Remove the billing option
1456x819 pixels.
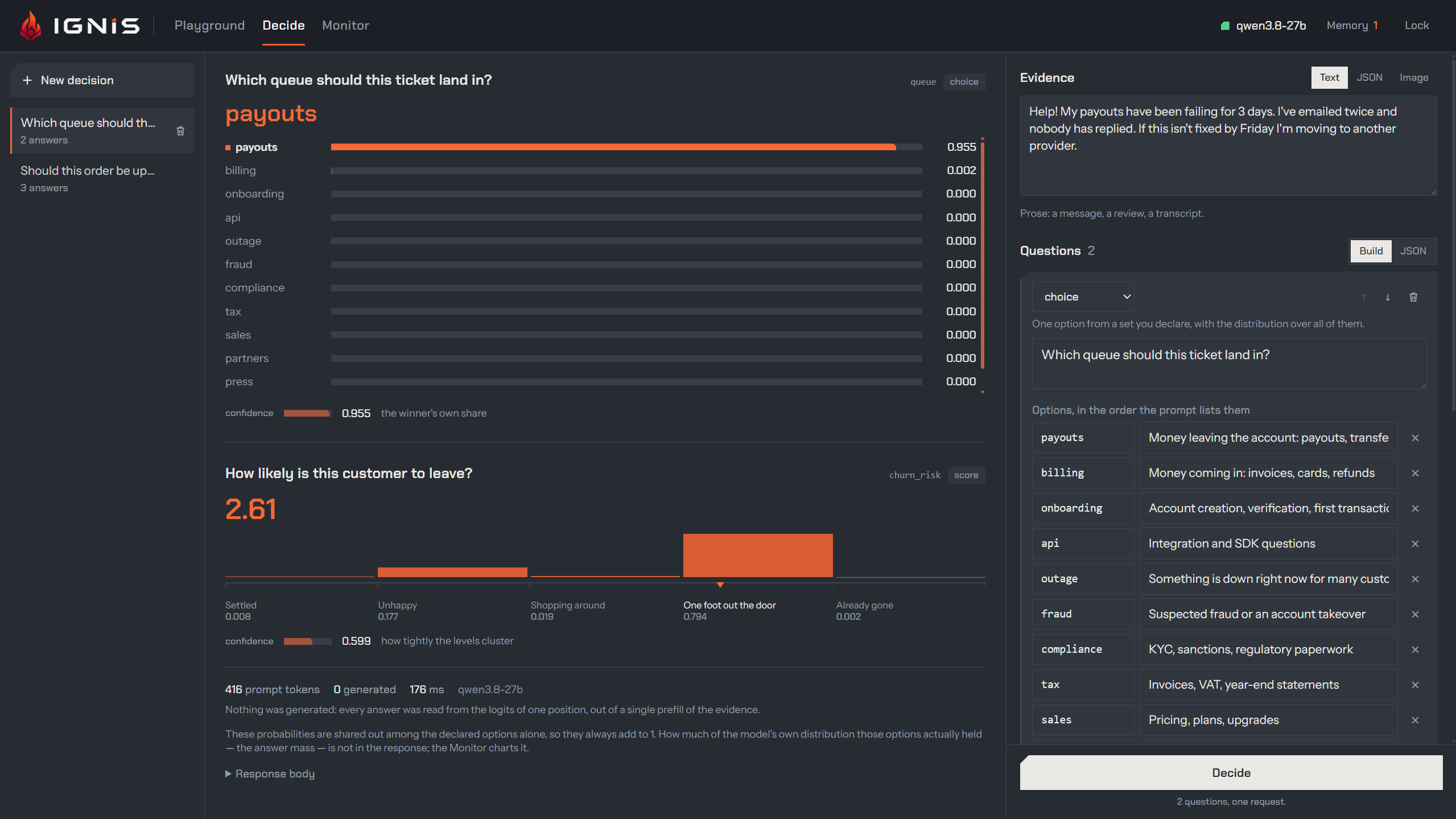tap(1415, 473)
